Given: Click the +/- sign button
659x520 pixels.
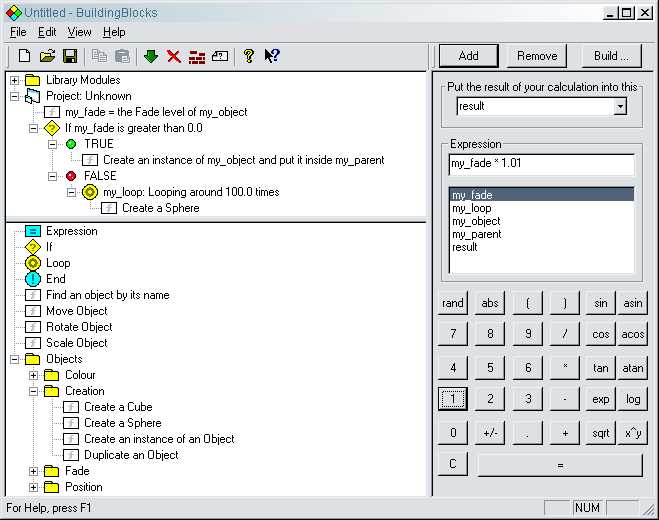Looking at the screenshot, I should pos(490,433).
